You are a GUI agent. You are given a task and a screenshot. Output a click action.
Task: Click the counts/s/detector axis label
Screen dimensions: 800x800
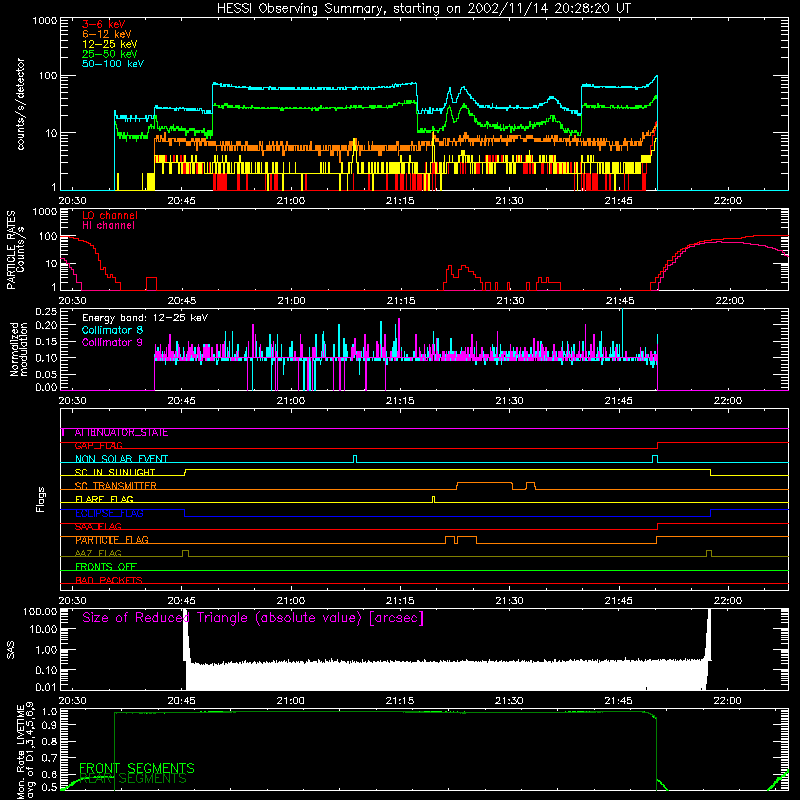point(21,104)
